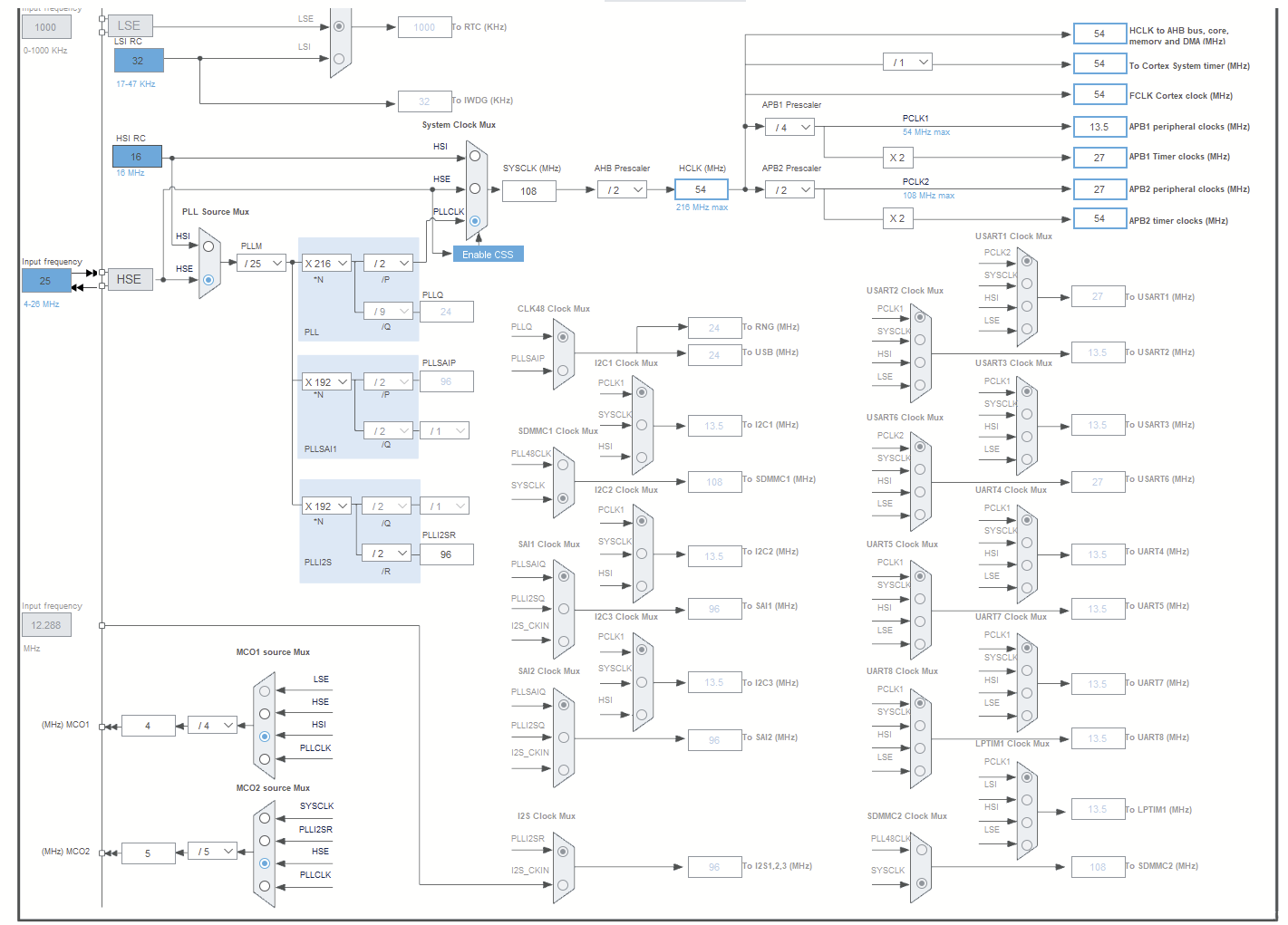The height and width of the screenshot is (925, 1288).
Task: Select PLLCLK source in MCO1 source Mux
Action: (265, 759)
